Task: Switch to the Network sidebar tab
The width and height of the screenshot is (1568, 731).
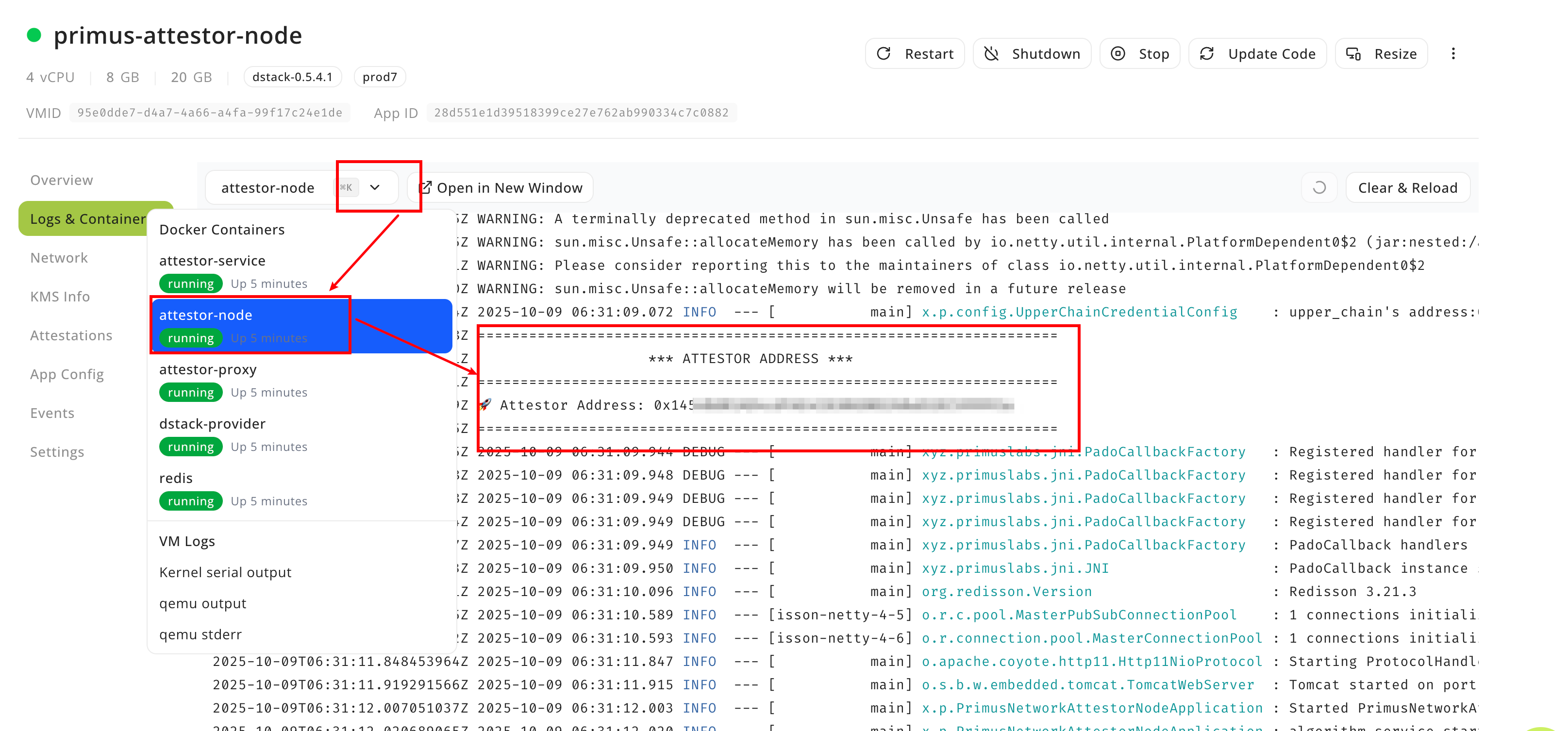Action: click(59, 257)
